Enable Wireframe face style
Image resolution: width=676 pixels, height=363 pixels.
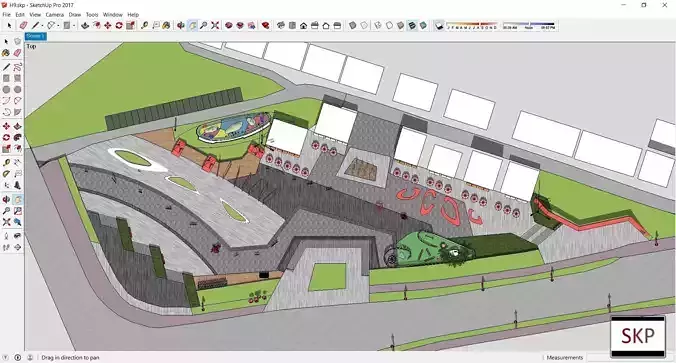378,25
